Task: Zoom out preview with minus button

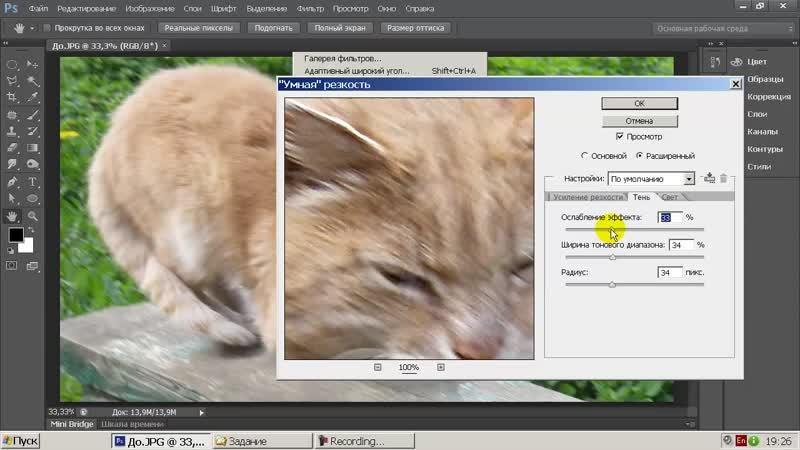Action: click(378, 367)
